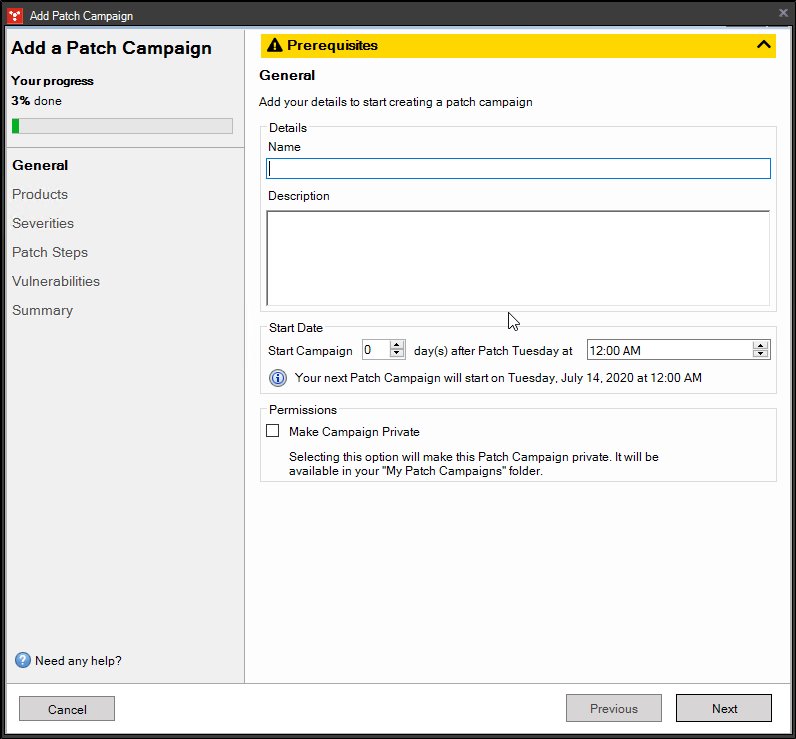Collapse the Prerequisites banner with the chevron
The width and height of the screenshot is (796, 739).
click(763, 45)
